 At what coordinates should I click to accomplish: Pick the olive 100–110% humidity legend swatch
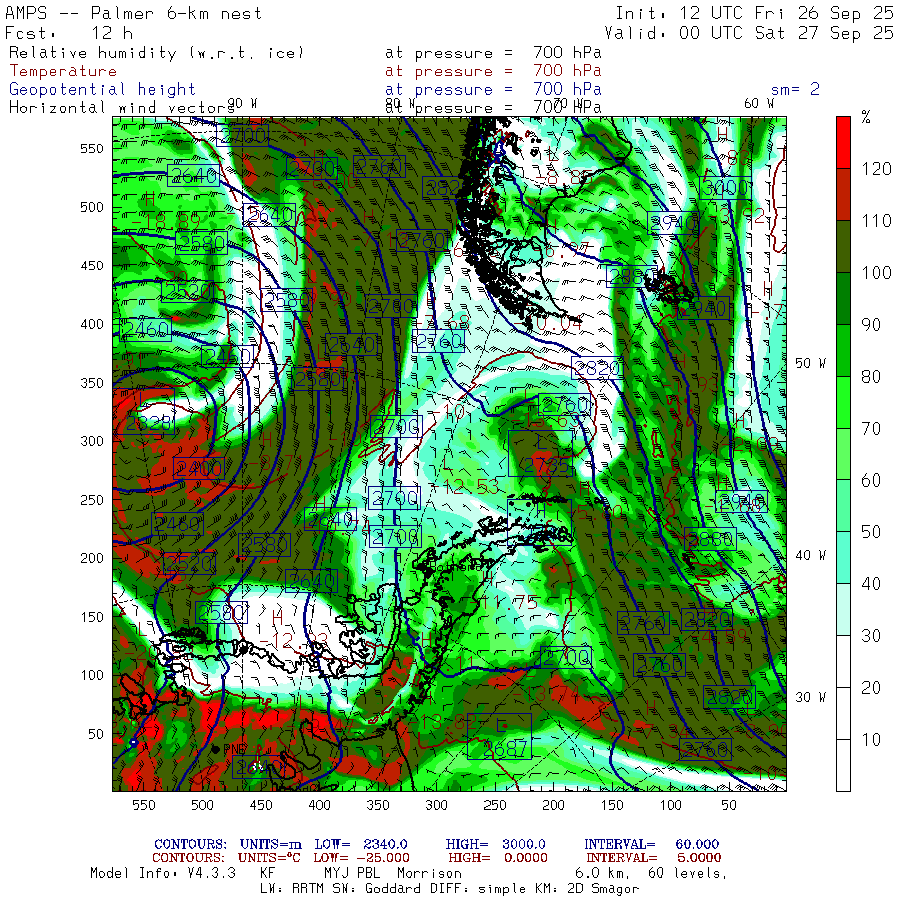843,247
